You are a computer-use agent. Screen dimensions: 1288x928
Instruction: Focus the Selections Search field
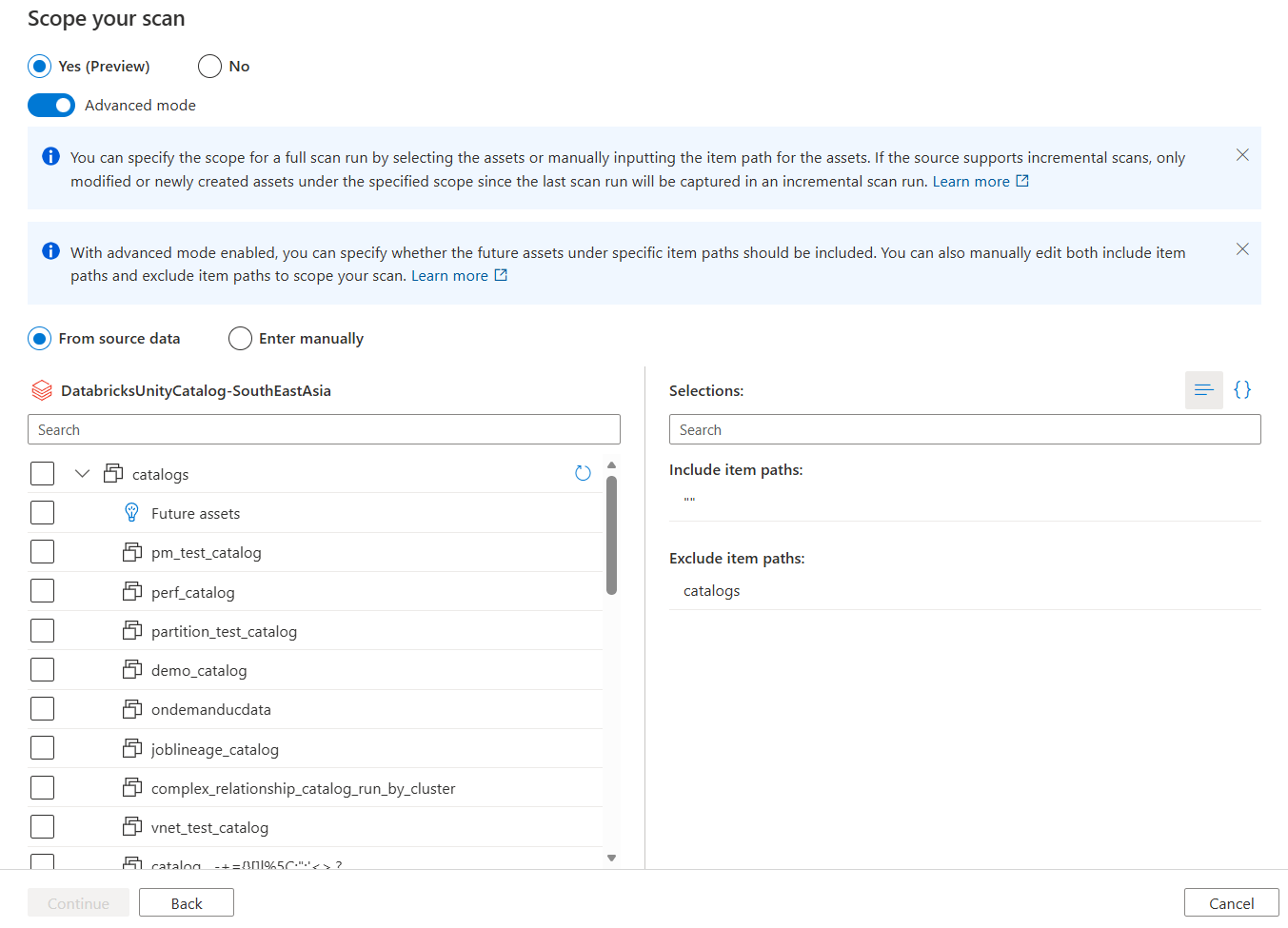964,429
